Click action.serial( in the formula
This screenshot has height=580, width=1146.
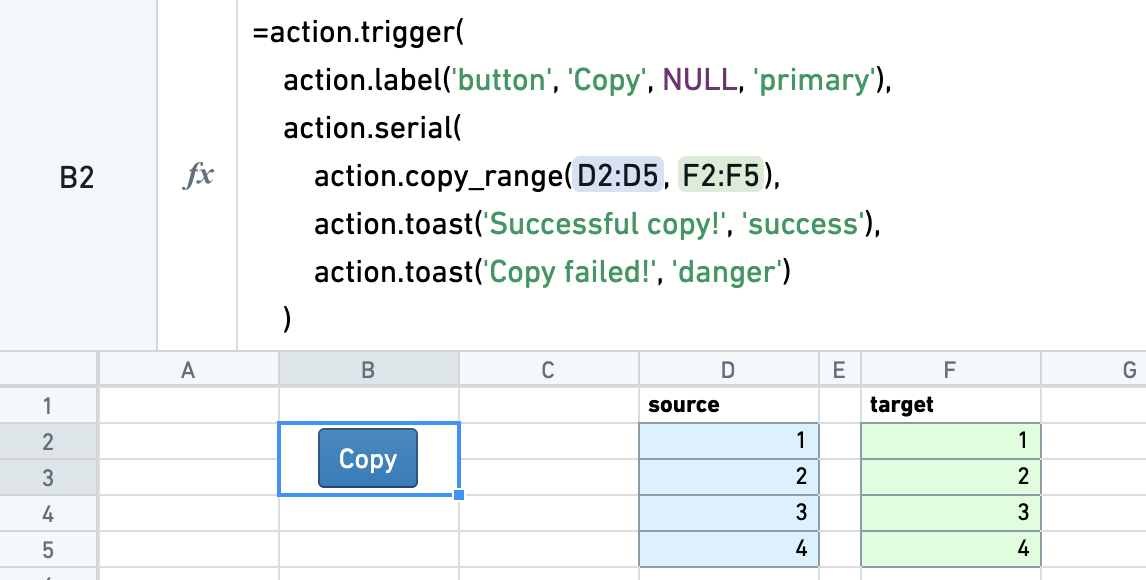coord(373,129)
